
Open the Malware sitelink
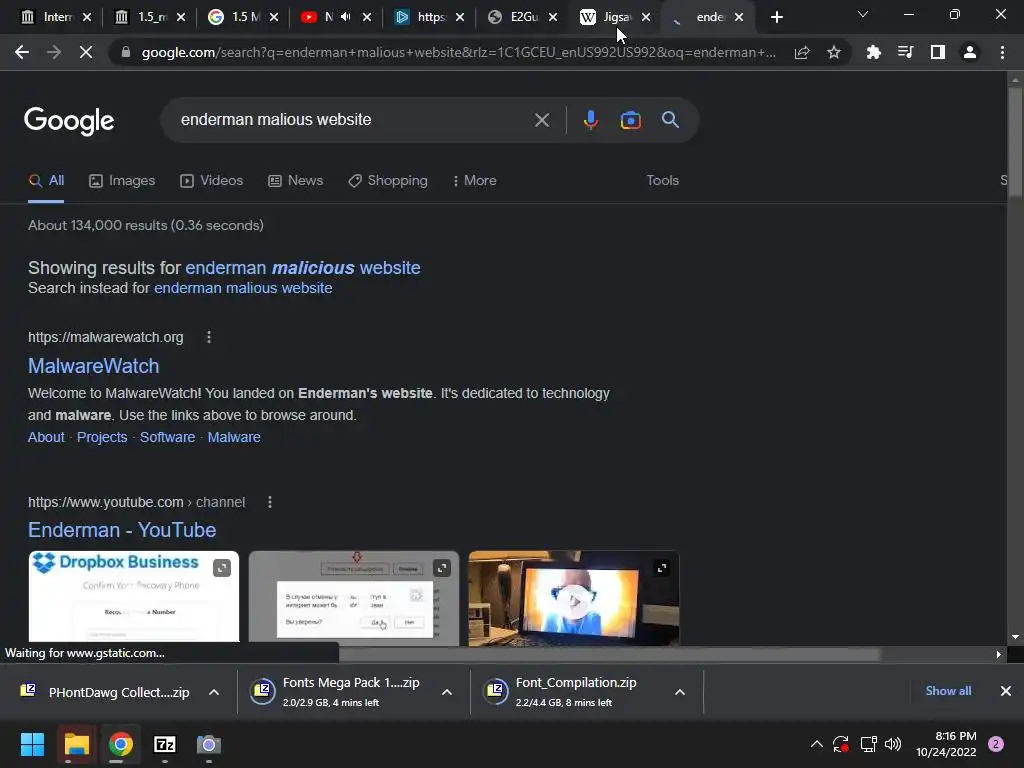pos(234,438)
